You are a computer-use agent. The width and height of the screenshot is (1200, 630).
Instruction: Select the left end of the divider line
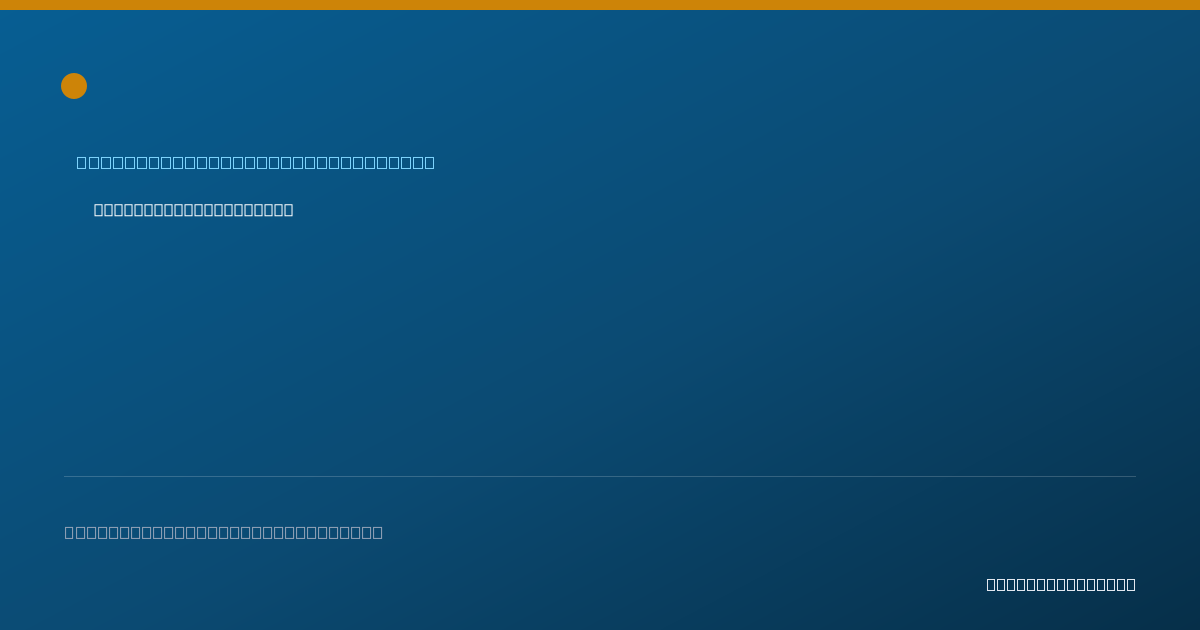(66, 476)
